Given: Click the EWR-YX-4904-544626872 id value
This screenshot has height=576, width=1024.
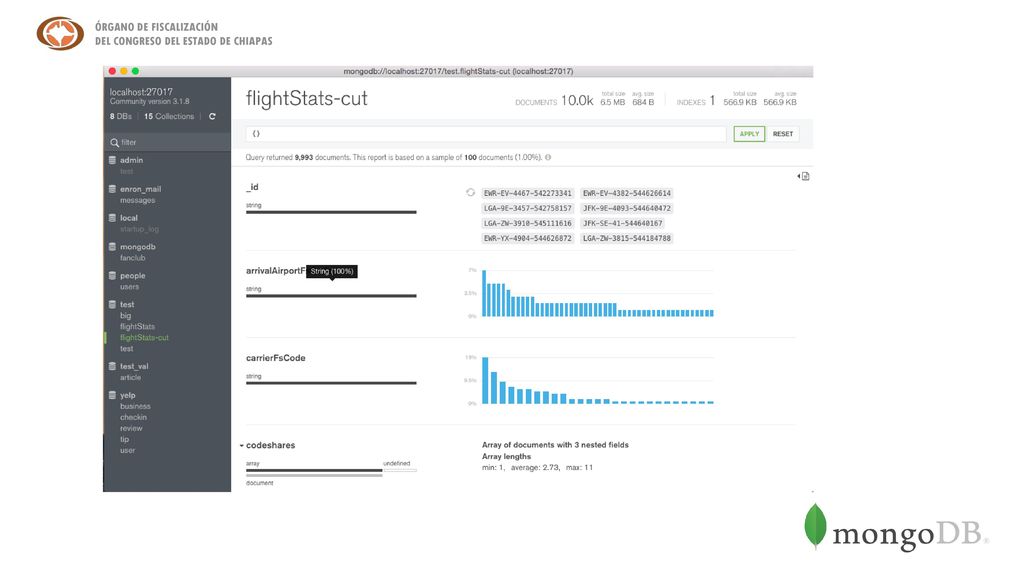Looking at the screenshot, I should point(528,238).
